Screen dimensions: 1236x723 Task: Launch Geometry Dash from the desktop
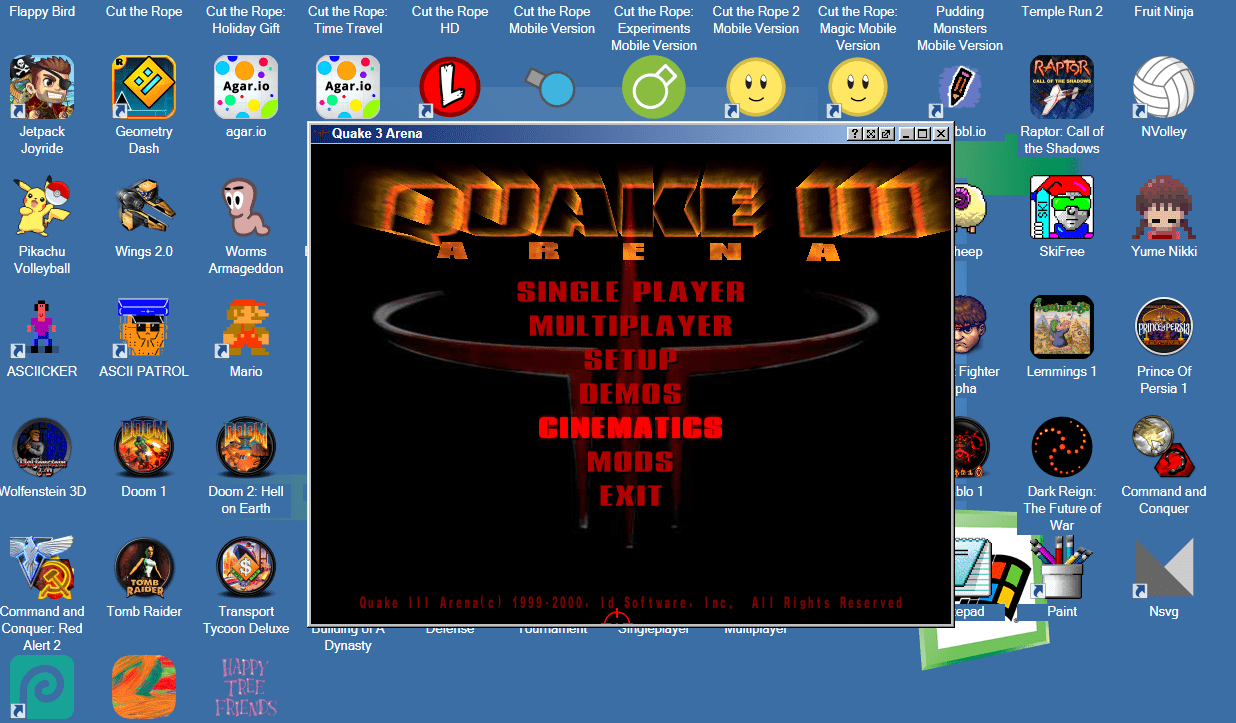[144, 87]
